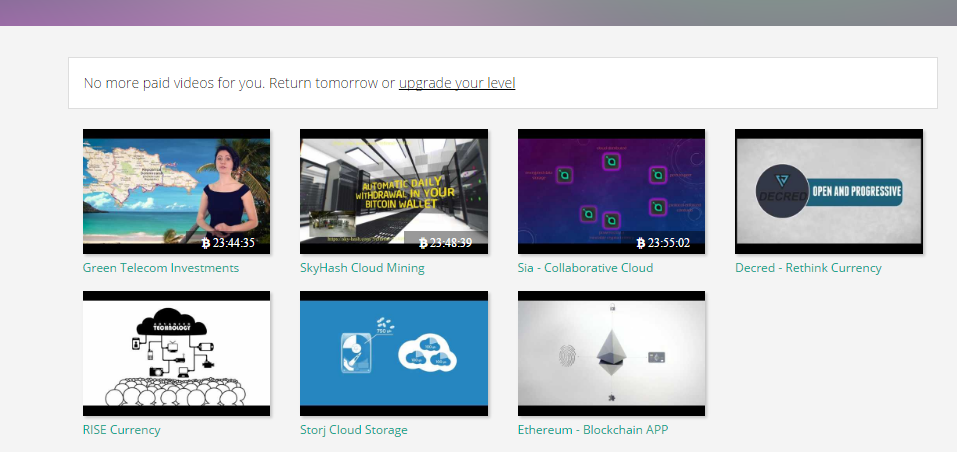957x452 pixels.
Task: Click the 'Sia - Collaborative Cloud' title link
Action: click(585, 268)
